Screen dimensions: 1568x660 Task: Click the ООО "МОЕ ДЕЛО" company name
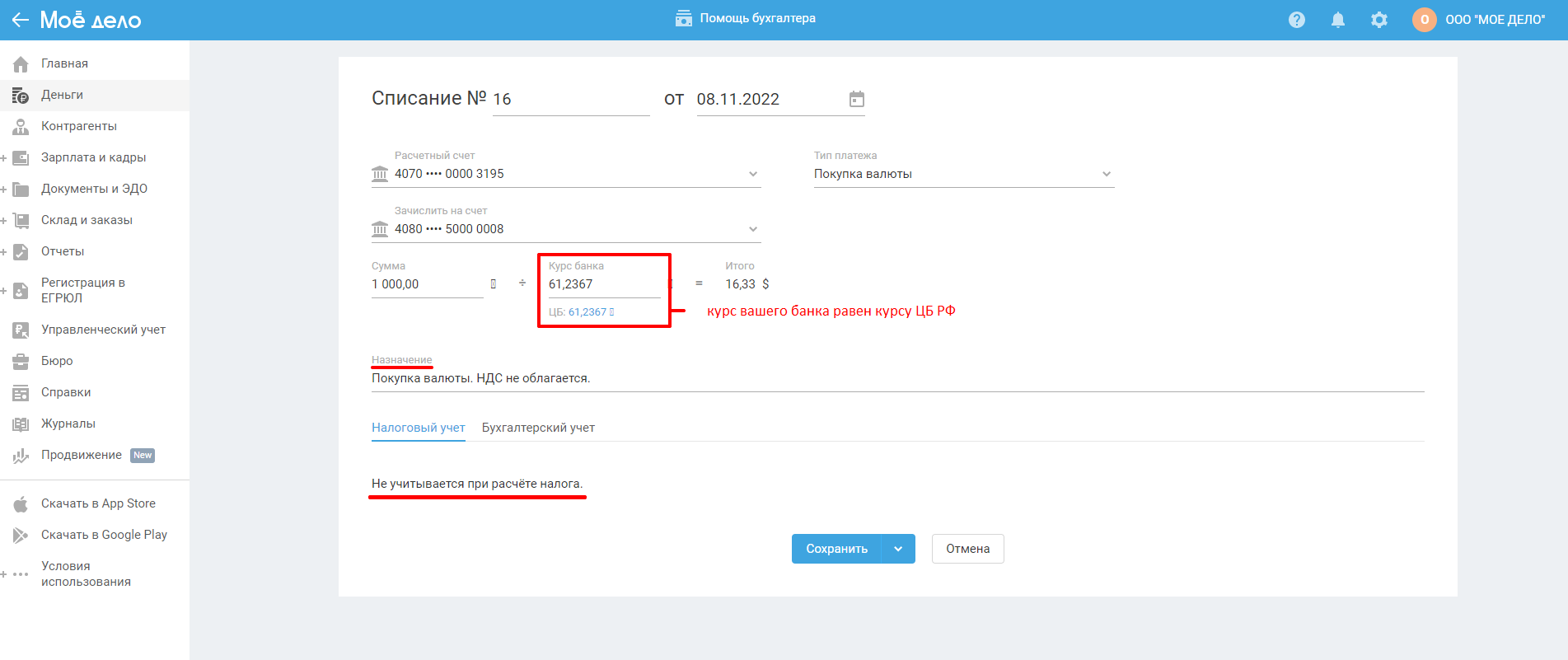tap(1495, 20)
